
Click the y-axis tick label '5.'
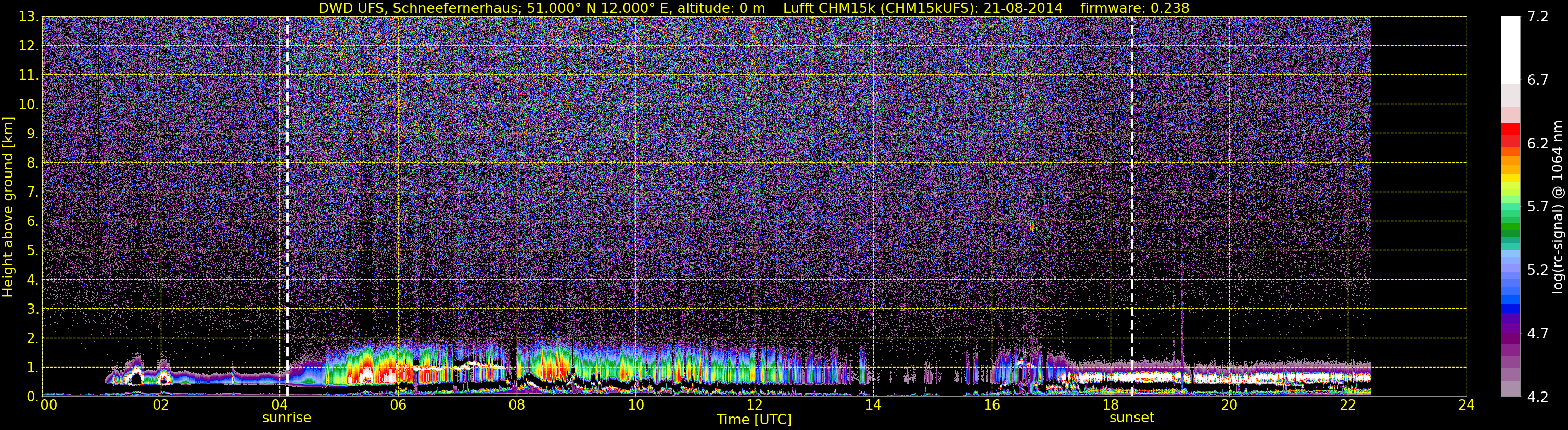coord(32,251)
